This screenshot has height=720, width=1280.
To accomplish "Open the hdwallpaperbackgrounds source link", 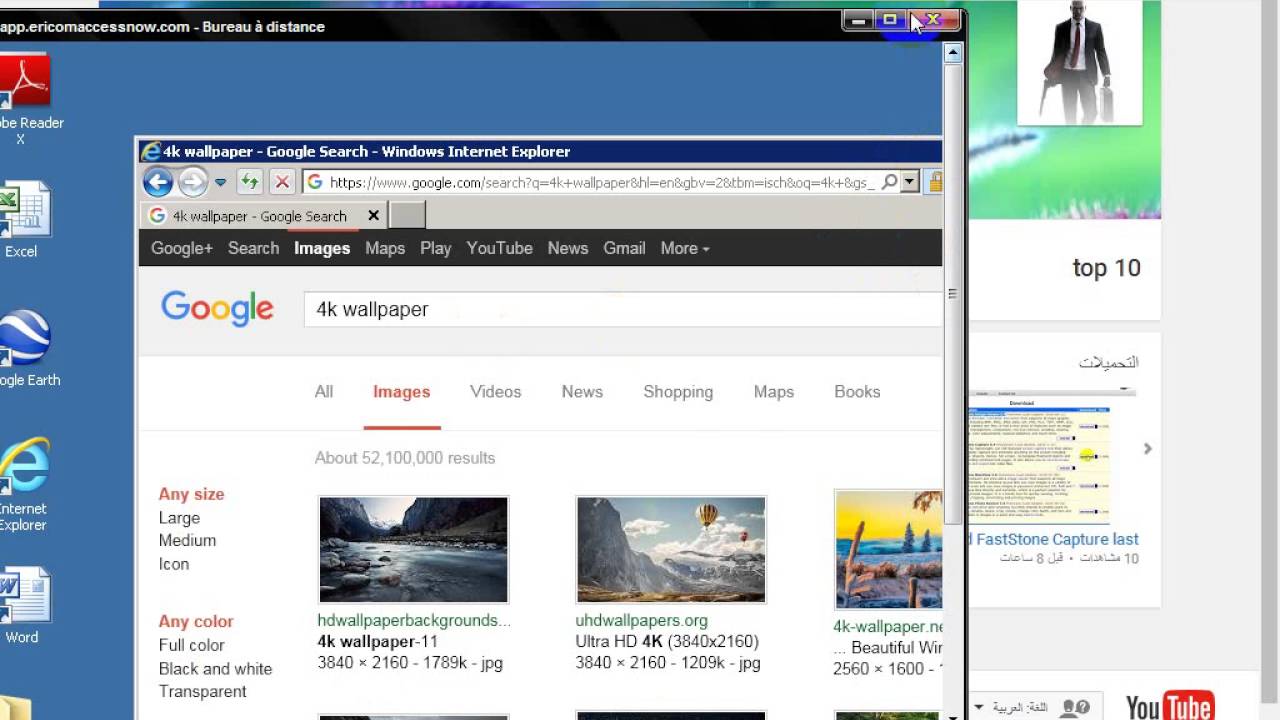I will click(414, 620).
